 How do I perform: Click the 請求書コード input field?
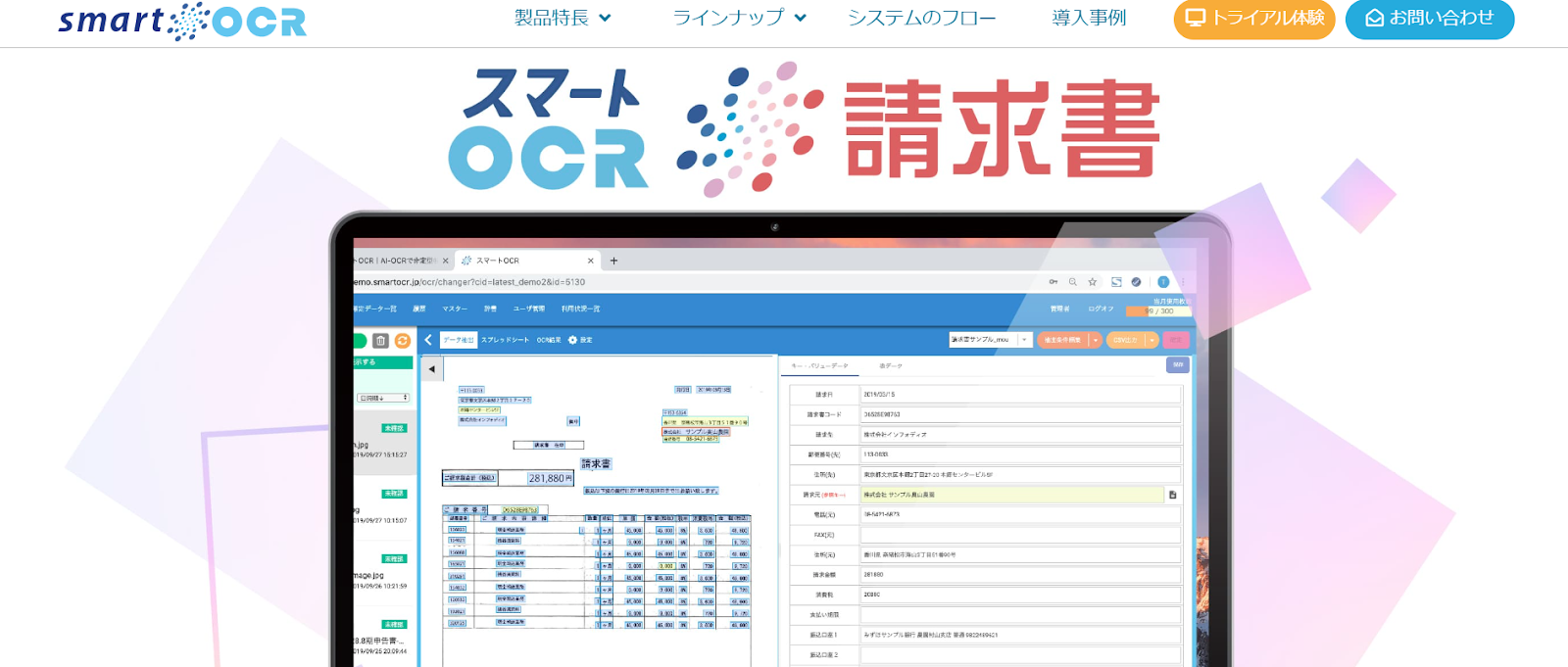click(x=1020, y=414)
